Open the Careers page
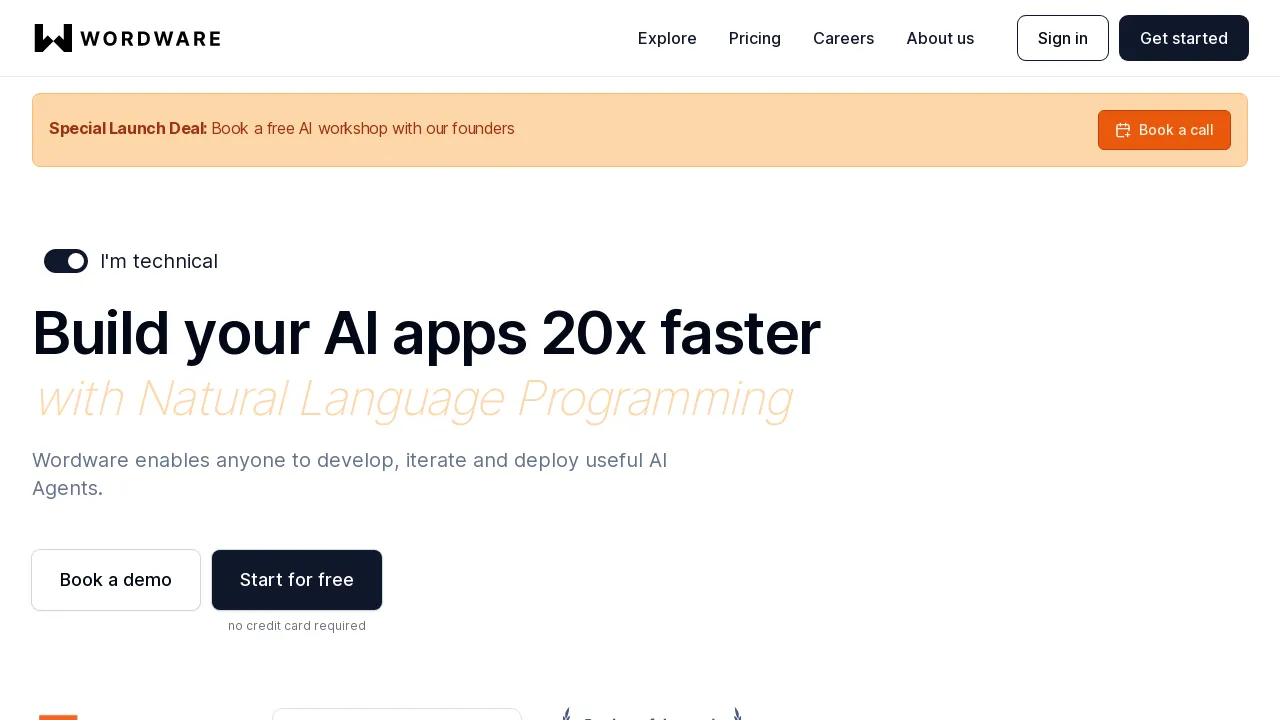Viewport: 1280px width, 720px height. [843, 38]
